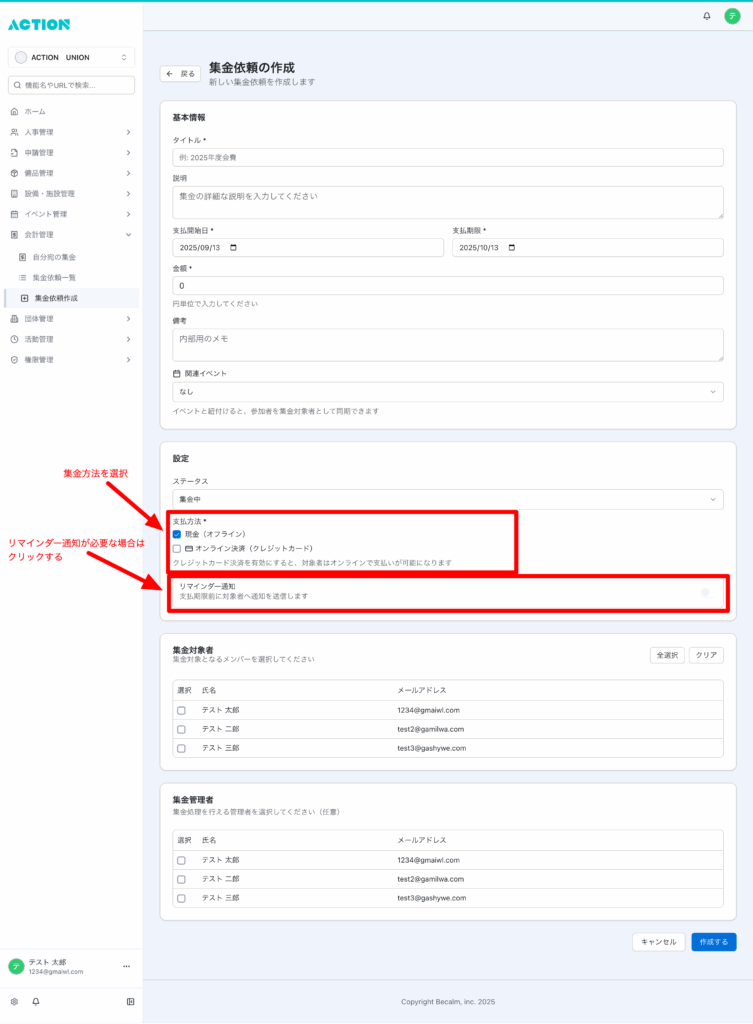Open the ステータス dropdown showing 集金中
Image resolution: width=753 pixels, height=1024 pixels.
pyautogui.click(x=447, y=498)
